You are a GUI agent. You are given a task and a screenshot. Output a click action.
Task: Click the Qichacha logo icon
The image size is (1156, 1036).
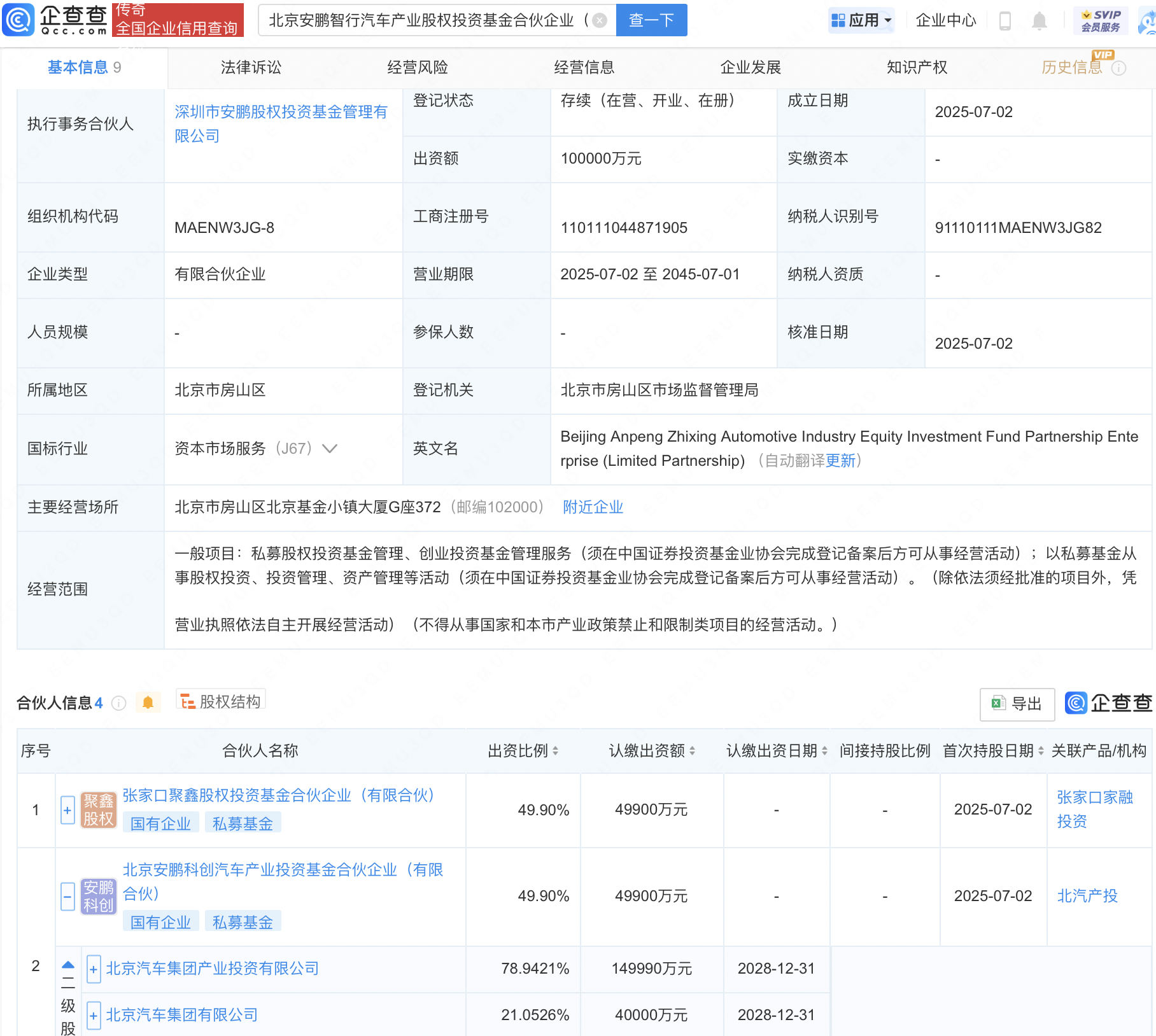18,20
